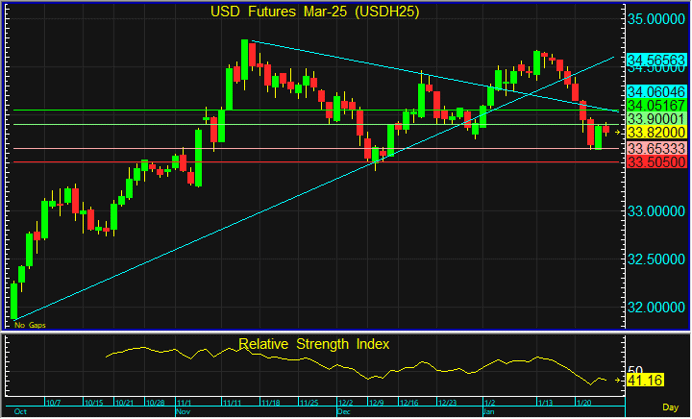Select the Dec month label on axis
692x419 pixels.
(343, 411)
